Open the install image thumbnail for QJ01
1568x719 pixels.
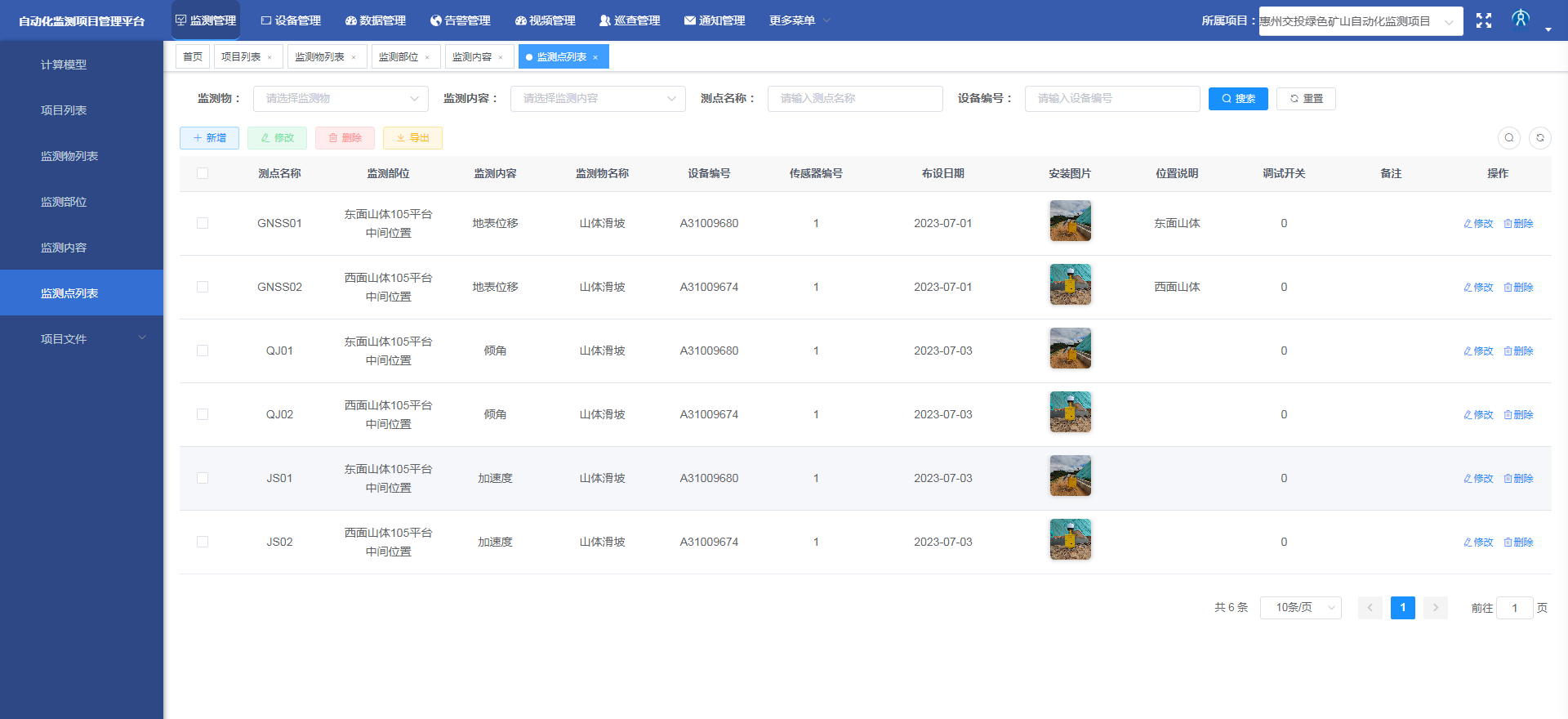(1070, 349)
